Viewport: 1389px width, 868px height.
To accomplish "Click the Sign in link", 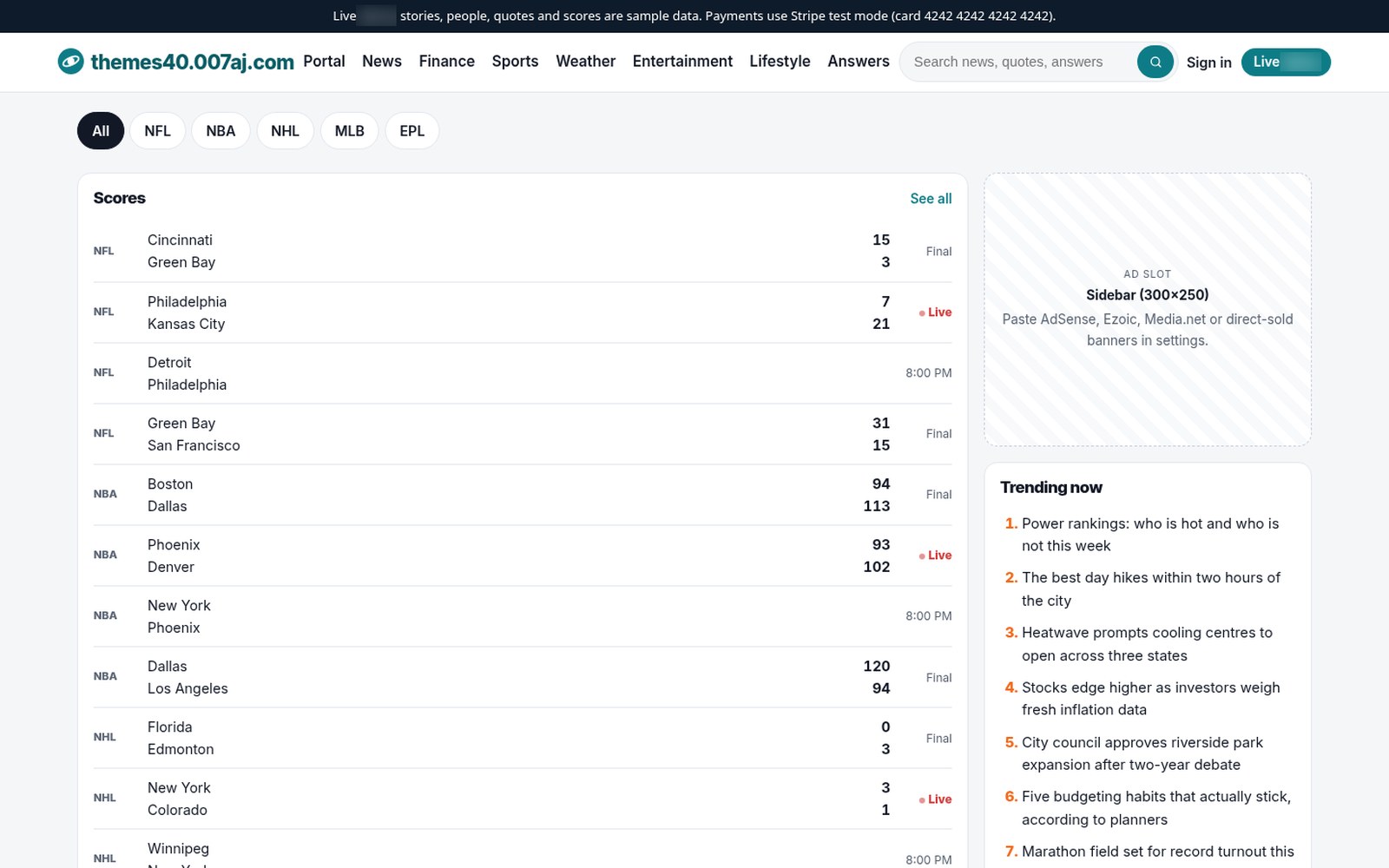I will [1208, 62].
